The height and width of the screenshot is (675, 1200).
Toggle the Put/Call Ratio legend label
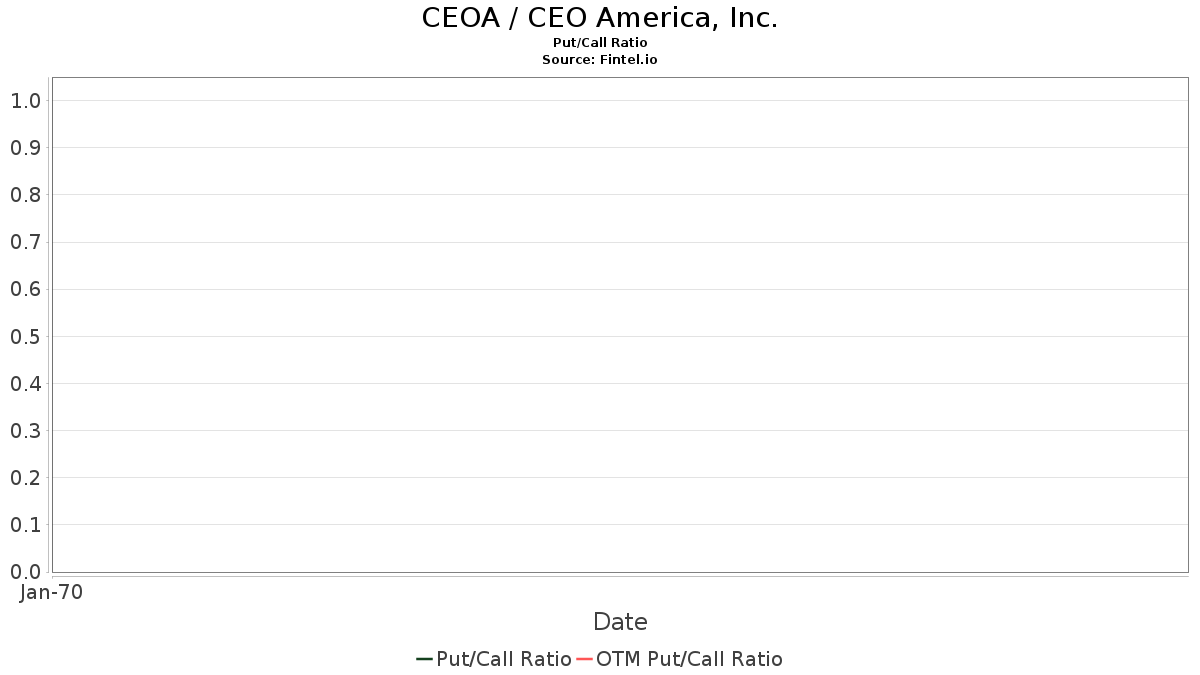(503, 659)
